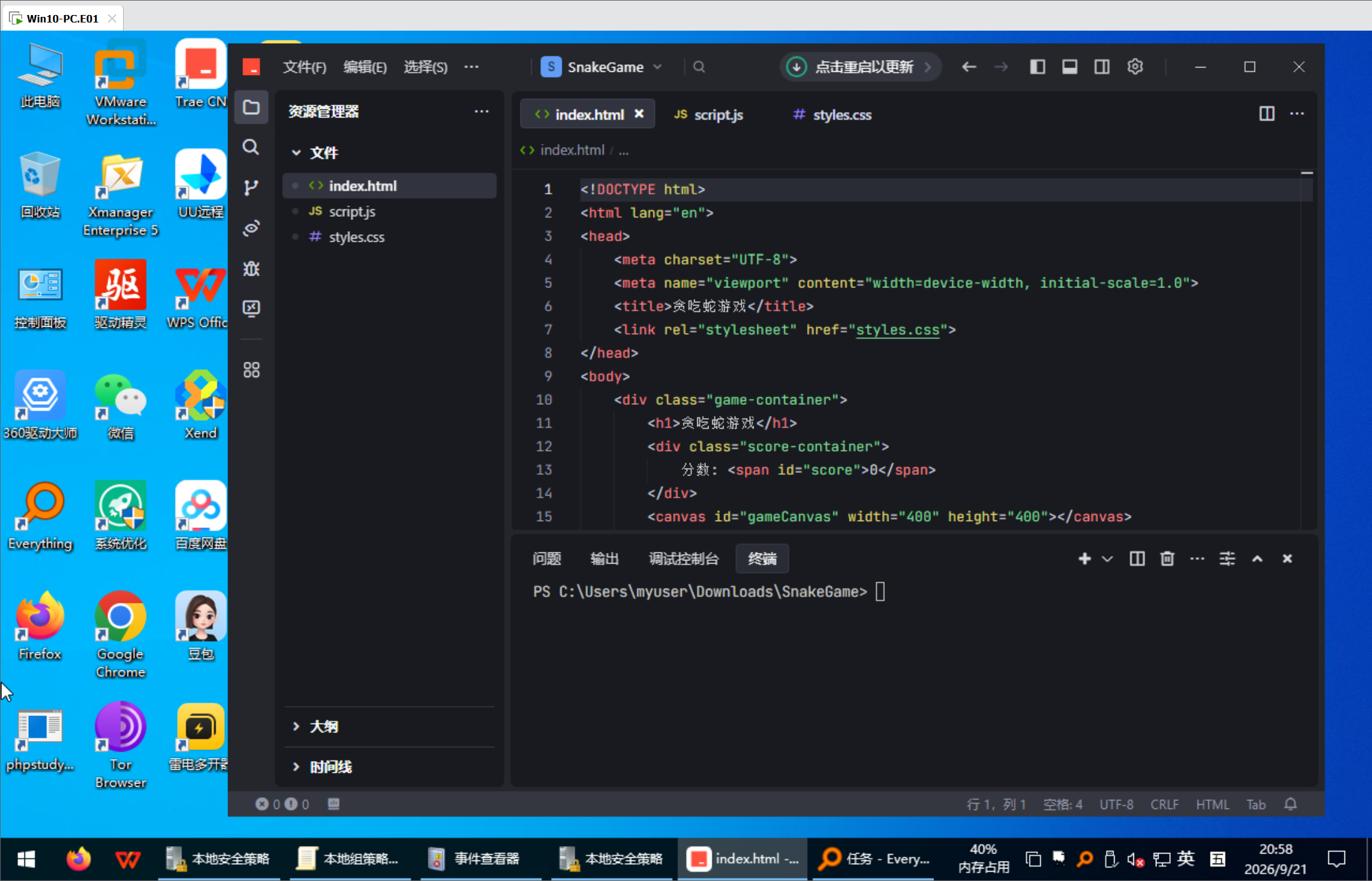Click the terminal prompt input area
The width and height of the screenshot is (1372, 881).
click(880, 592)
